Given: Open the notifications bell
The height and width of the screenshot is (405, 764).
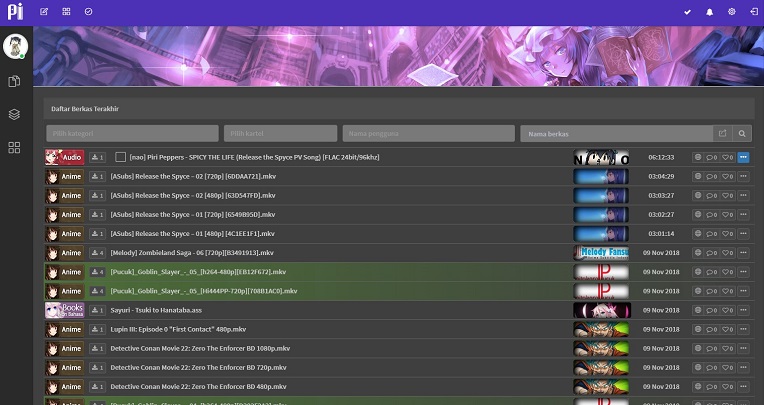Looking at the screenshot, I should point(709,12).
